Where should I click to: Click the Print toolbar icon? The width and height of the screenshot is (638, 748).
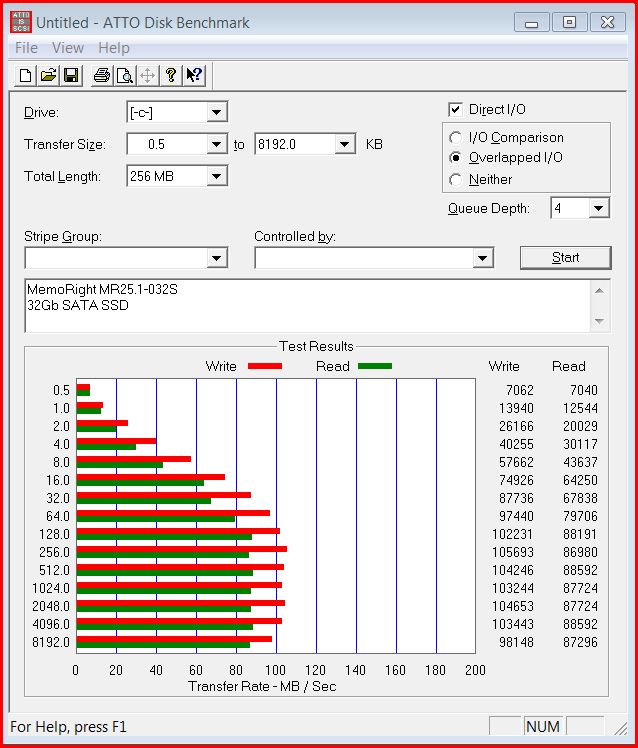click(102, 75)
